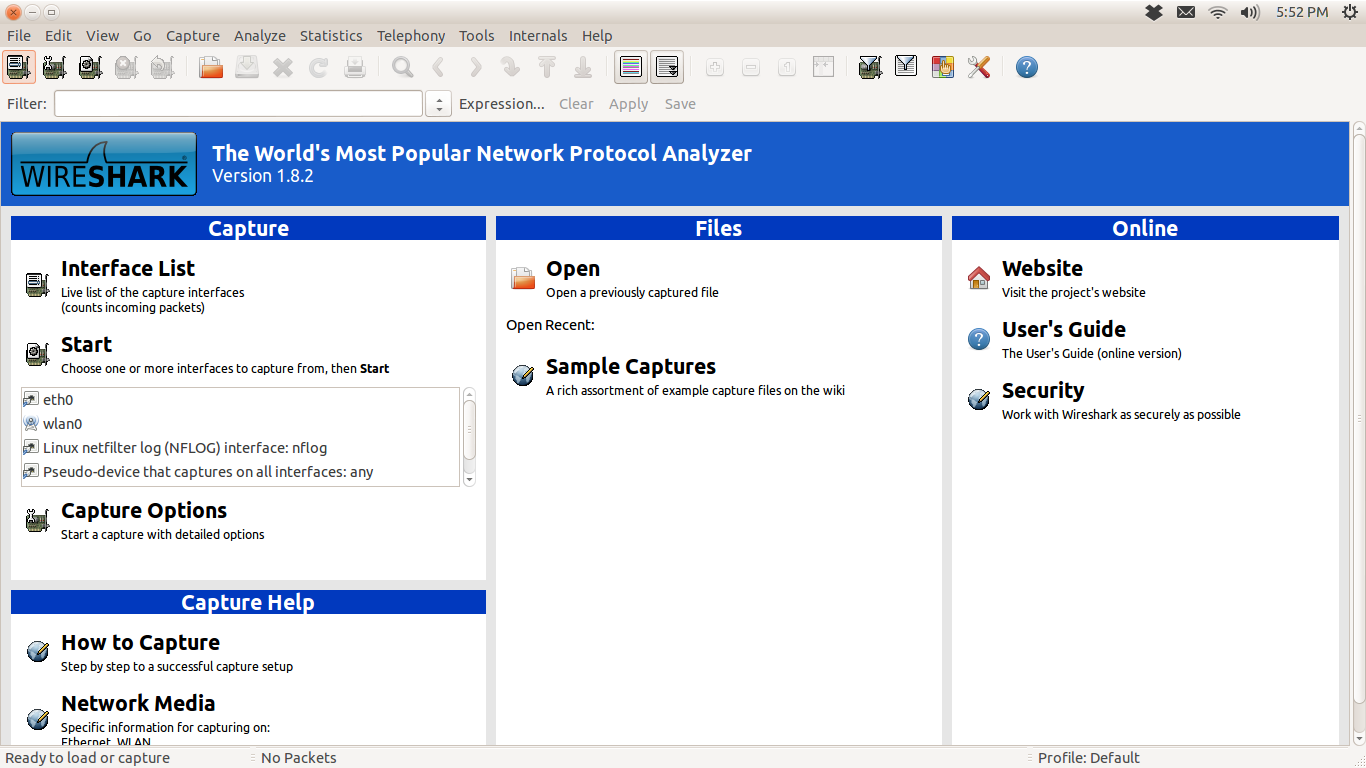The image size is (1366, 768).
Task: Open preferences with the wrench icon
Action: click(978, 67)
